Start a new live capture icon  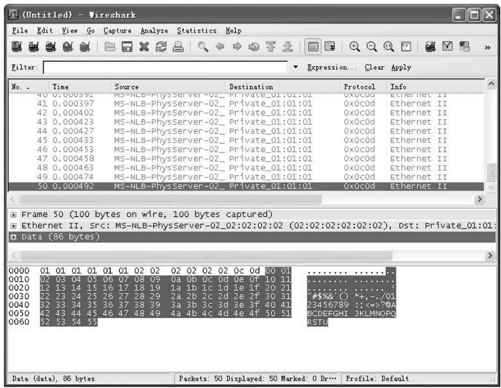[x=51, y=47]
